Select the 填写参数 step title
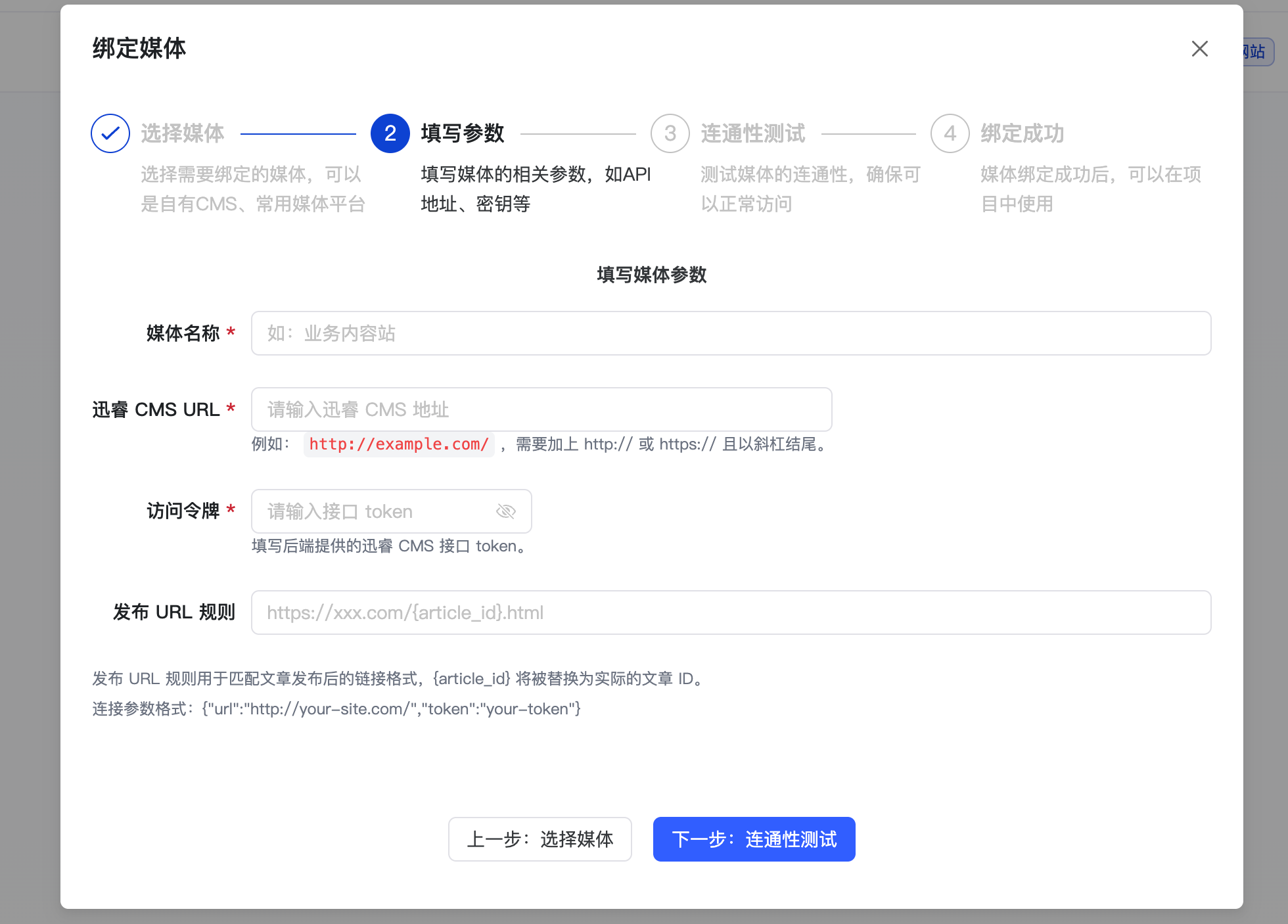 463,133
